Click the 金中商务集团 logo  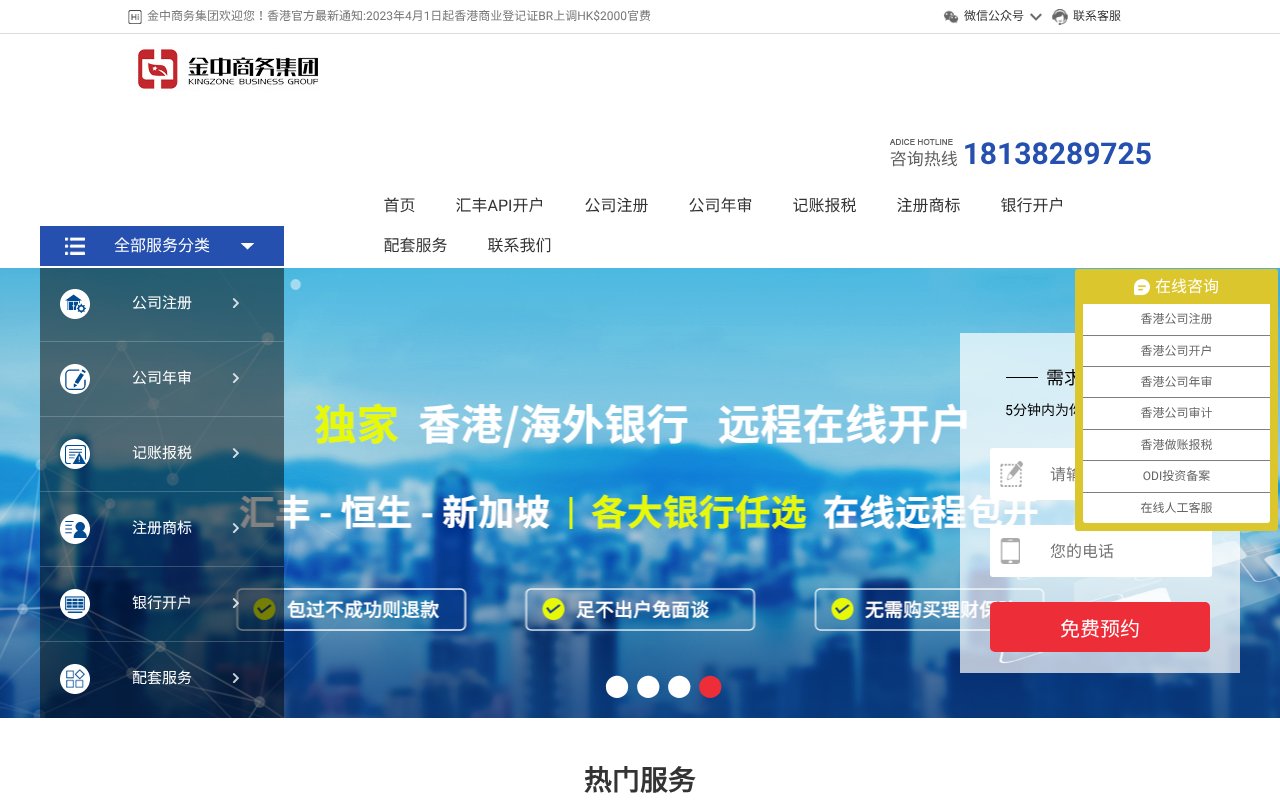(228, 69)
